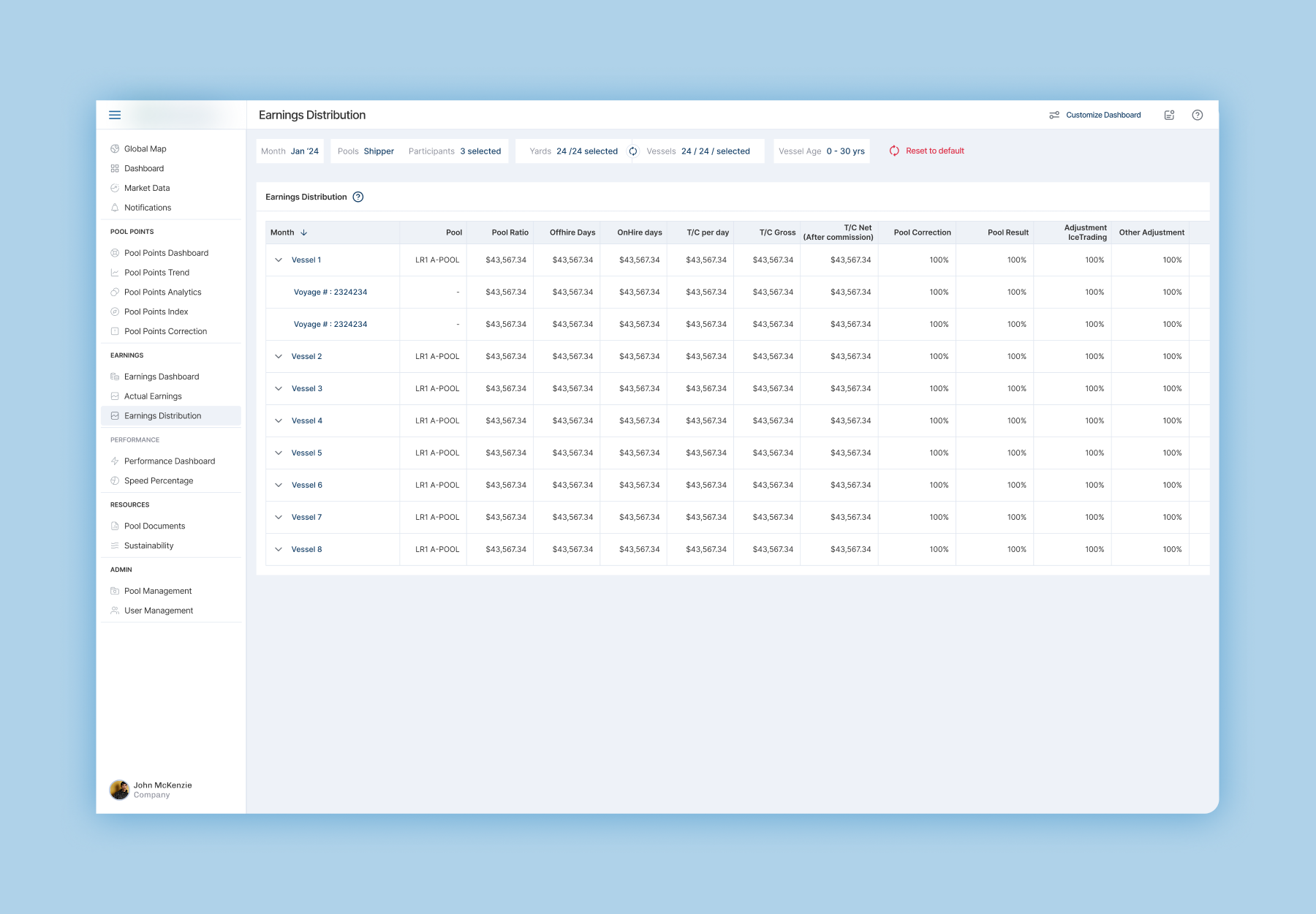The height and width of the screenshot is (914, 1316).
Task: Click the Global Map globe icon
Action: (x=115, y=148)
